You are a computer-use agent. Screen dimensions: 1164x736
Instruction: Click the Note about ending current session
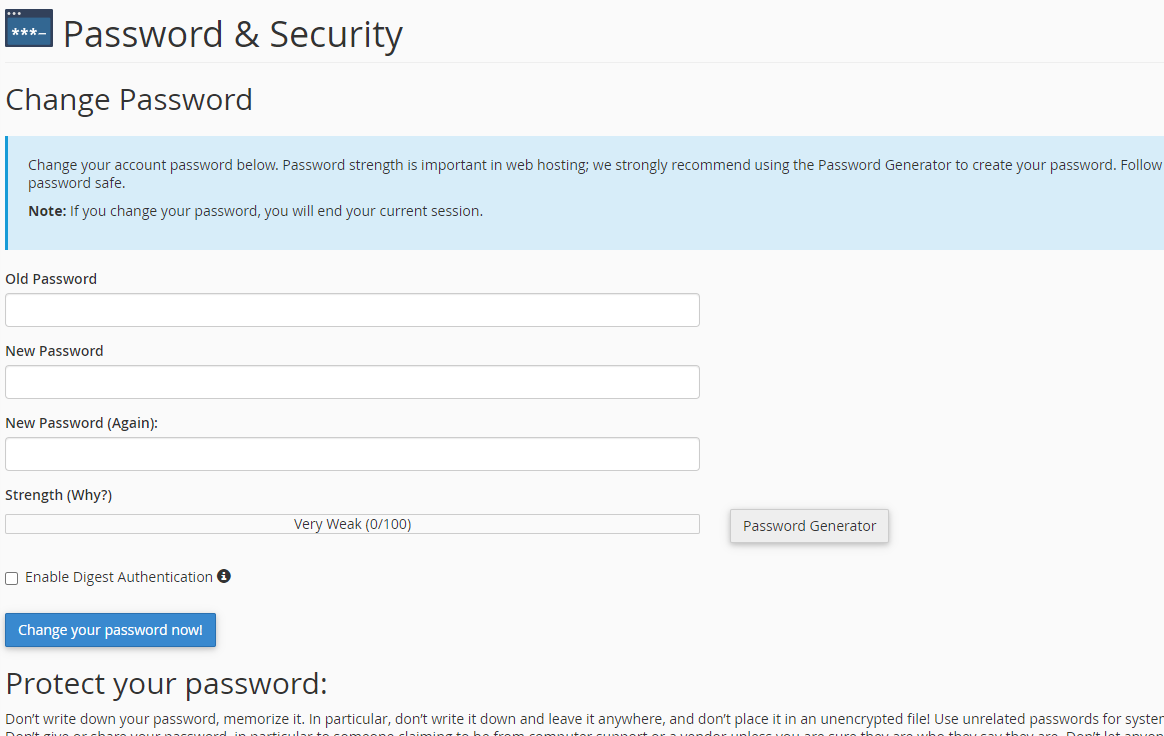point(255,211)
